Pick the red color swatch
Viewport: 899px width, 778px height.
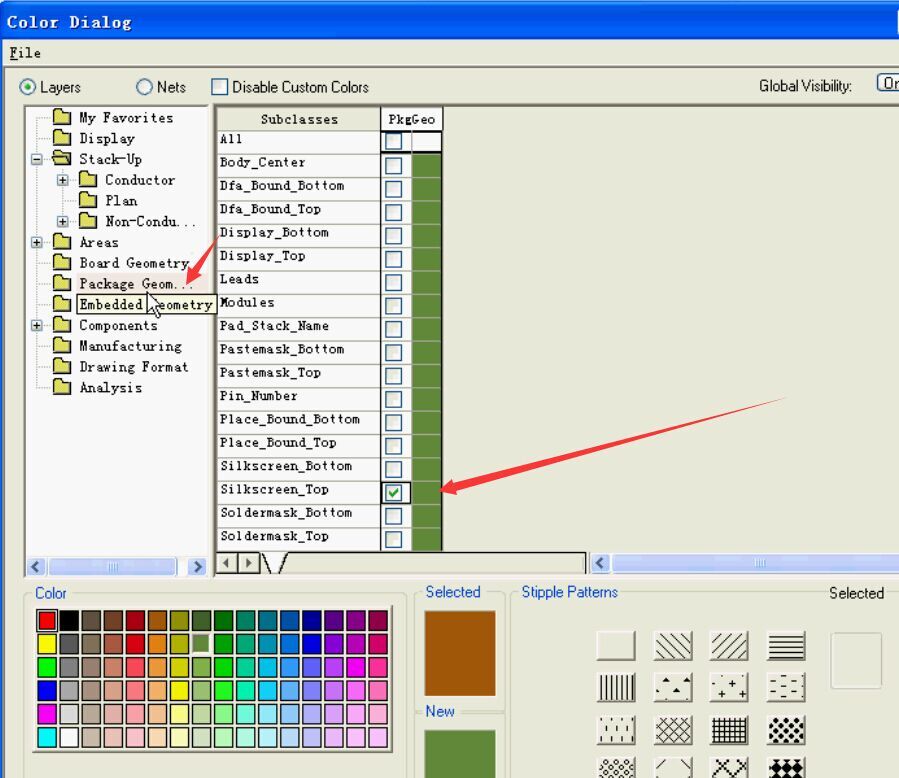point(47,620)
